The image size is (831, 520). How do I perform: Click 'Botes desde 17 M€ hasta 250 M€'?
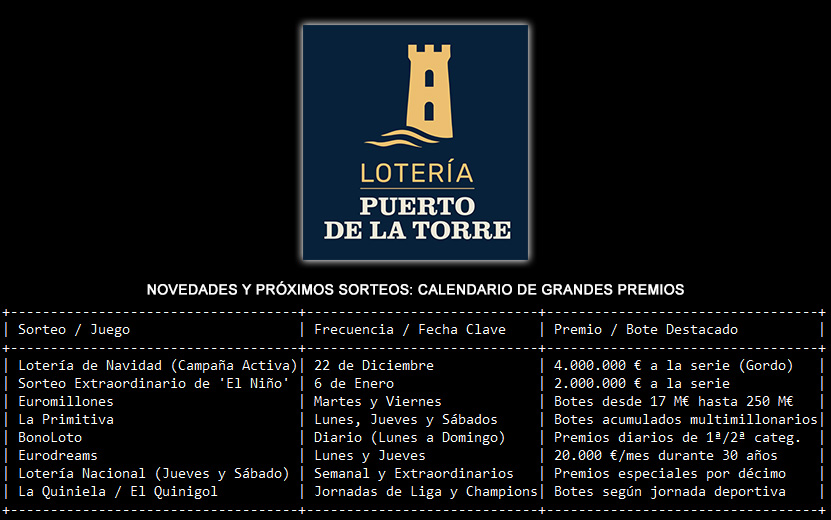pyautogui.click(x=673, y=402)
